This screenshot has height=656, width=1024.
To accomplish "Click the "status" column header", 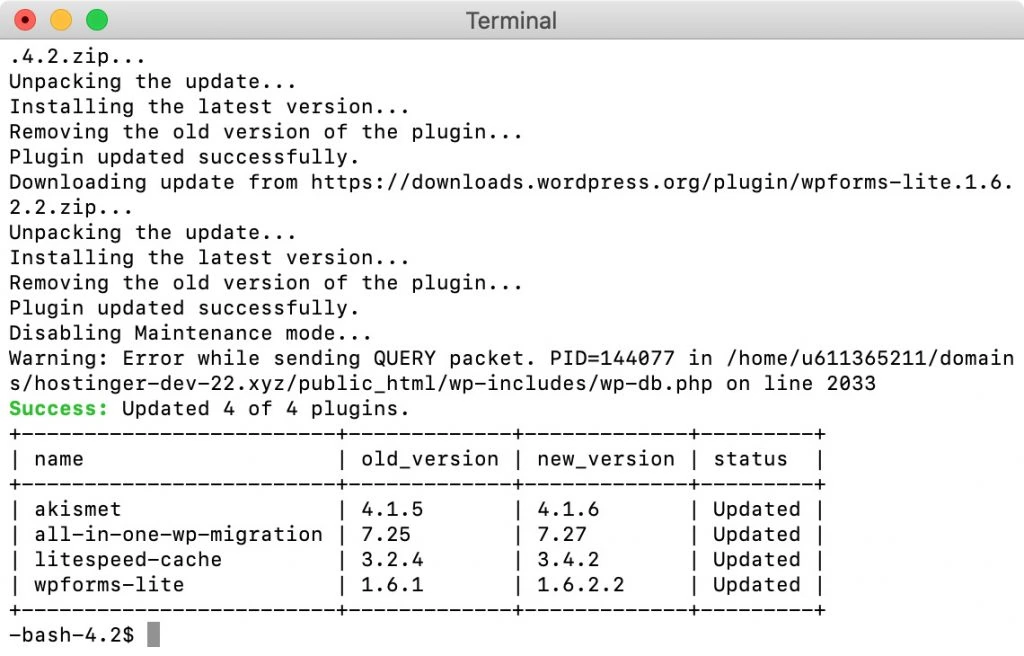I will 750,459.
